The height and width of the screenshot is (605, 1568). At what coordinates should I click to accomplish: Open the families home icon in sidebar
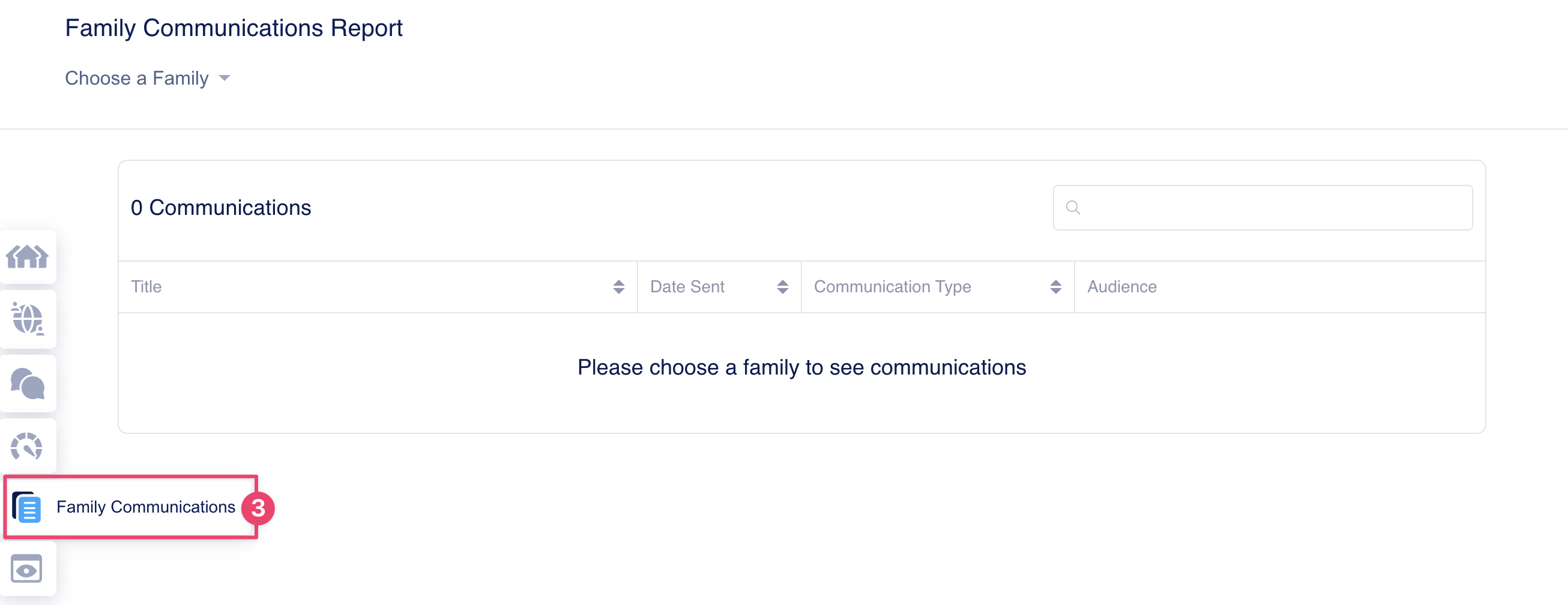click(28, 257)
